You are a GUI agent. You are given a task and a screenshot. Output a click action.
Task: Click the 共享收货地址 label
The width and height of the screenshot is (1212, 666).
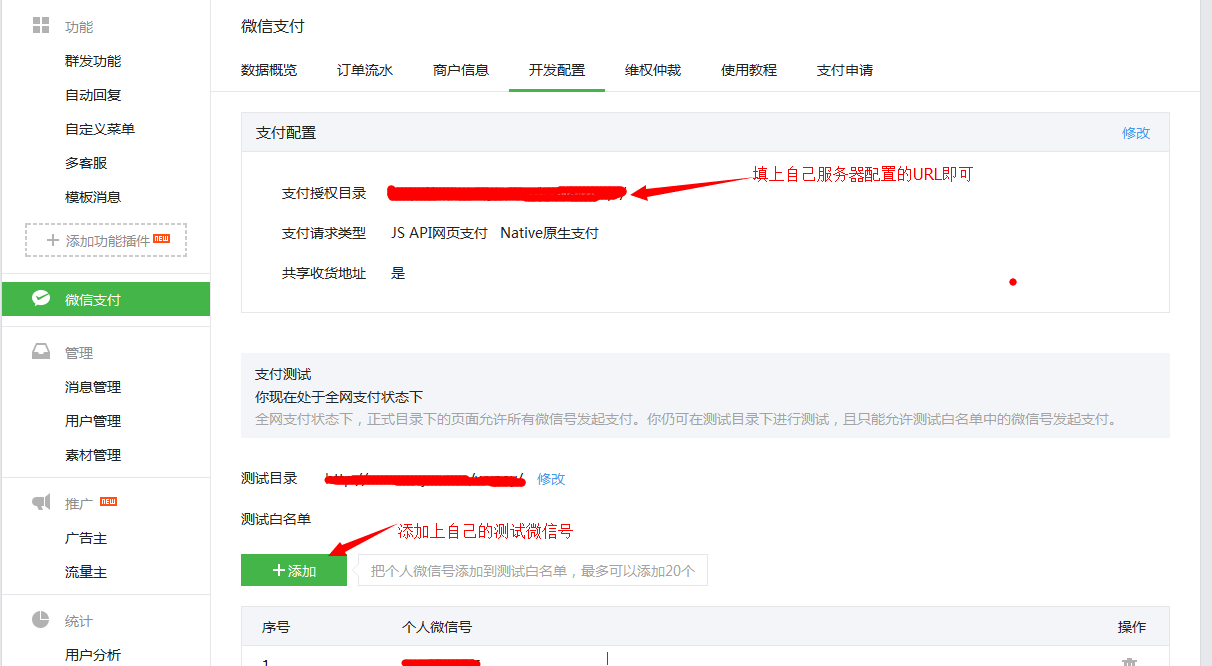point(324,273)
